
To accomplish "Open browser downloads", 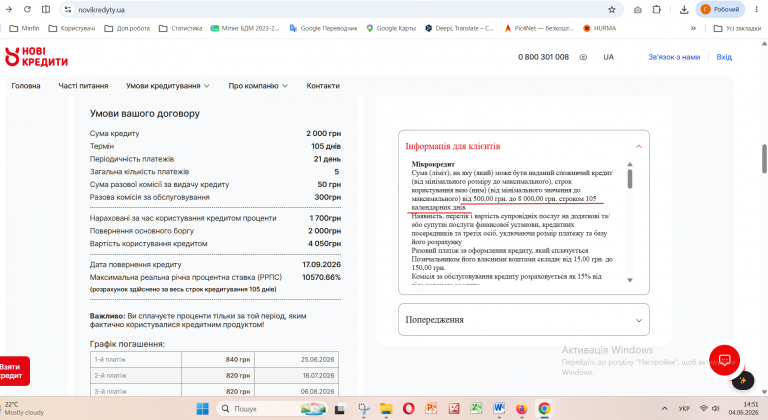I will point(684,9).
